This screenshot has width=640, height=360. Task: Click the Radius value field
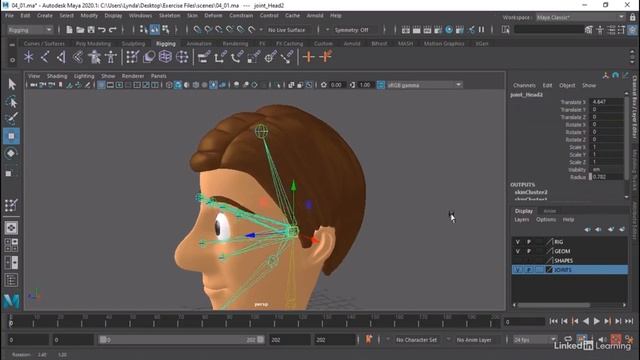point(607,177)
